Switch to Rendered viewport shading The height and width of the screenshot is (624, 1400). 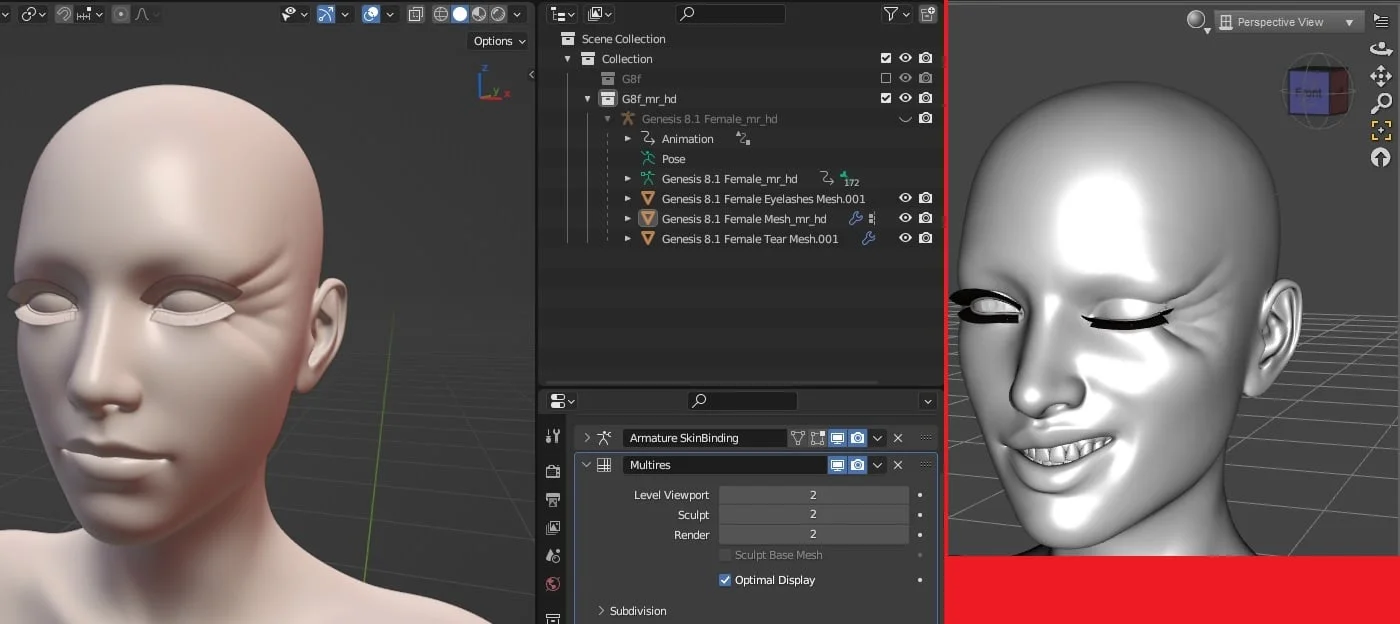(x=496, y=14)
